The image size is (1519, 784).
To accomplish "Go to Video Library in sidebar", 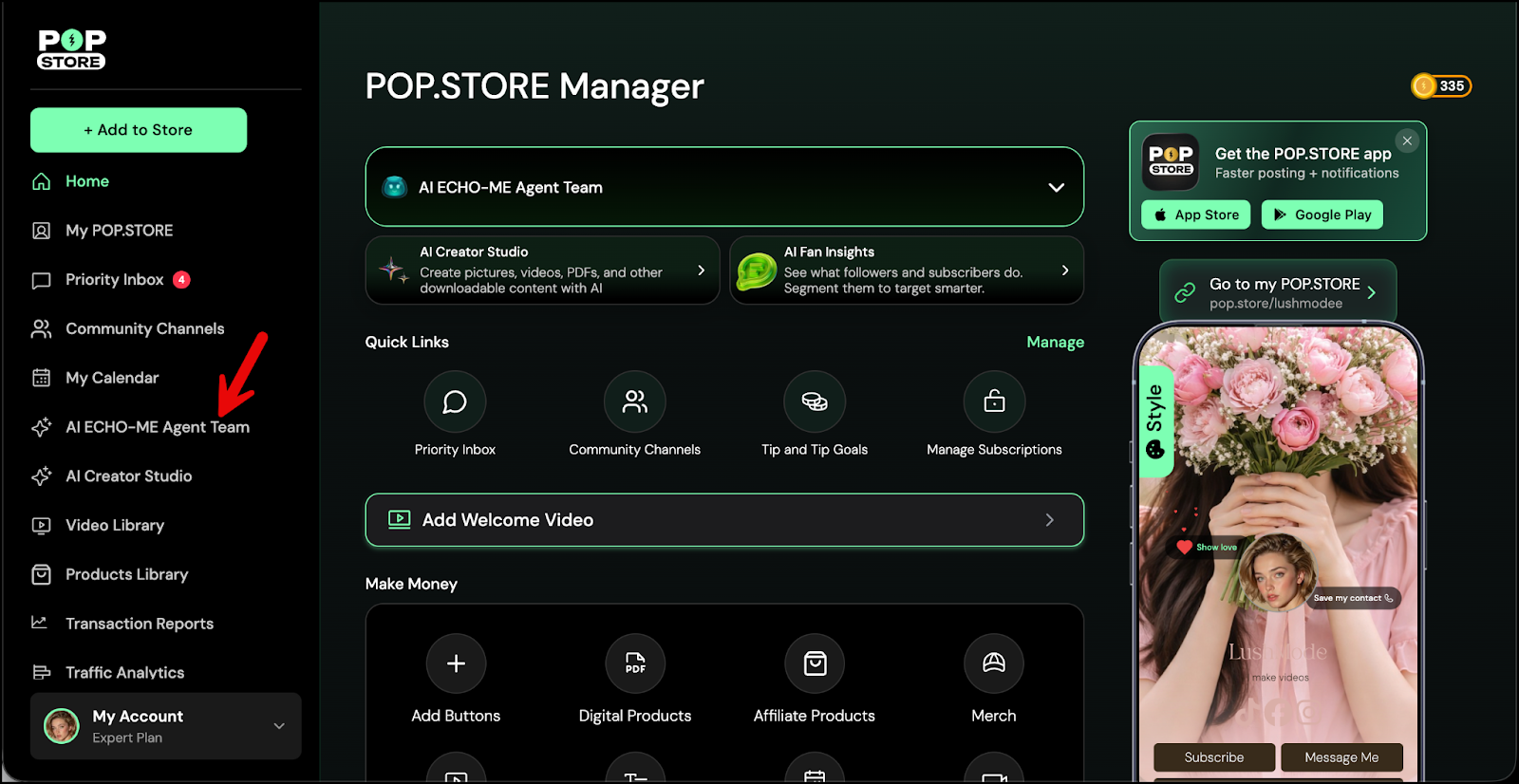I will coord(114,525).
